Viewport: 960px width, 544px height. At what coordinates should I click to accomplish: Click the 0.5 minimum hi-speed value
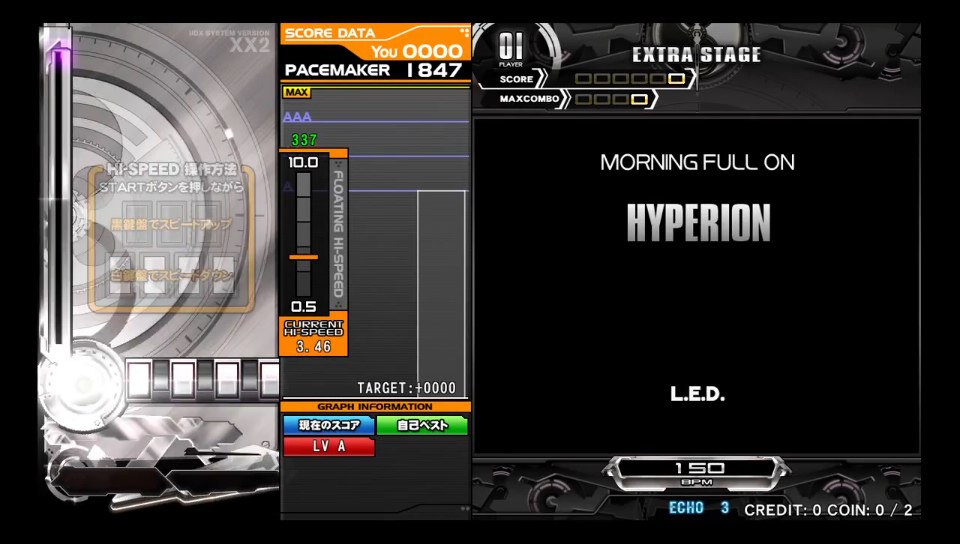[304, 307]
